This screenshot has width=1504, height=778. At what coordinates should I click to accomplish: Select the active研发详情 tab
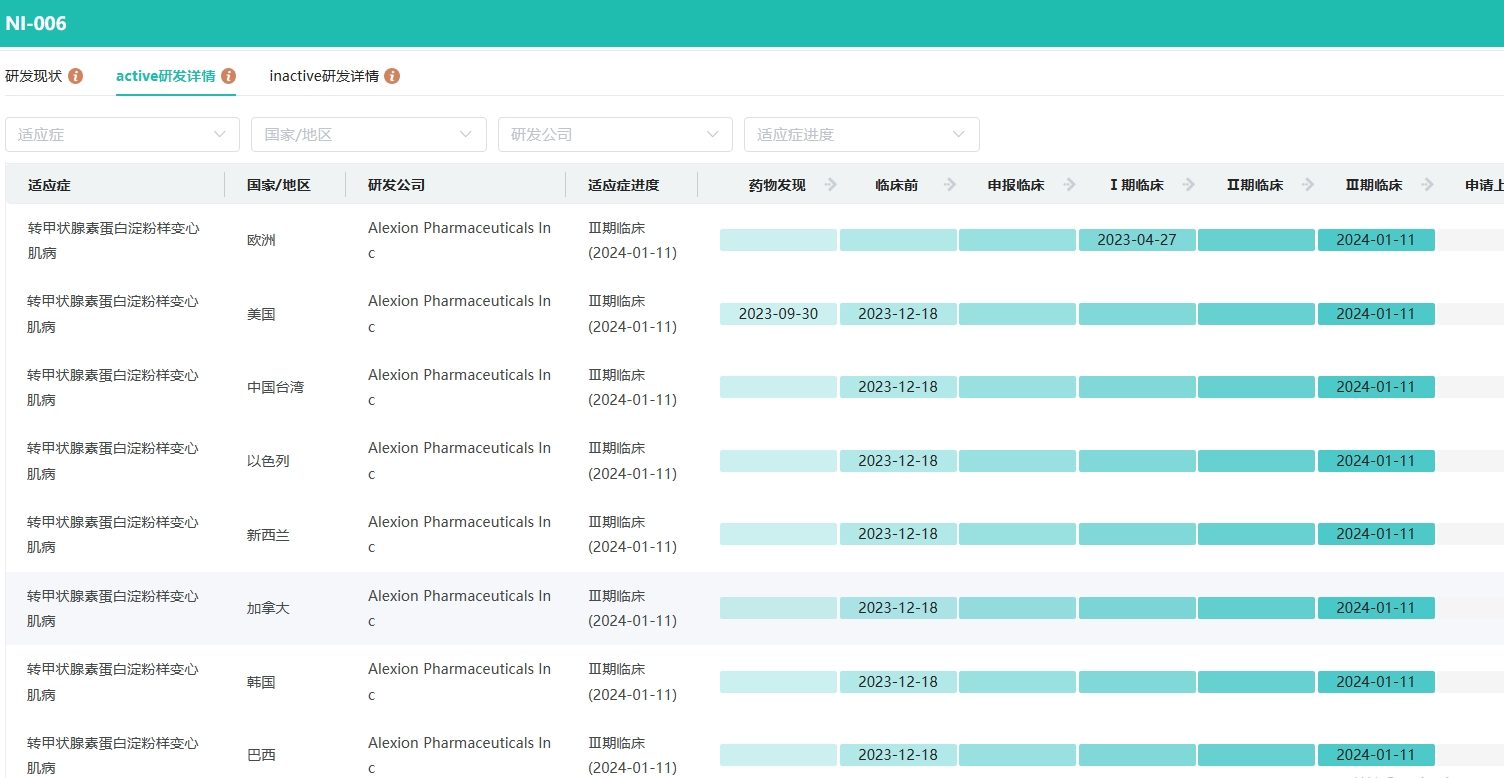165,76
